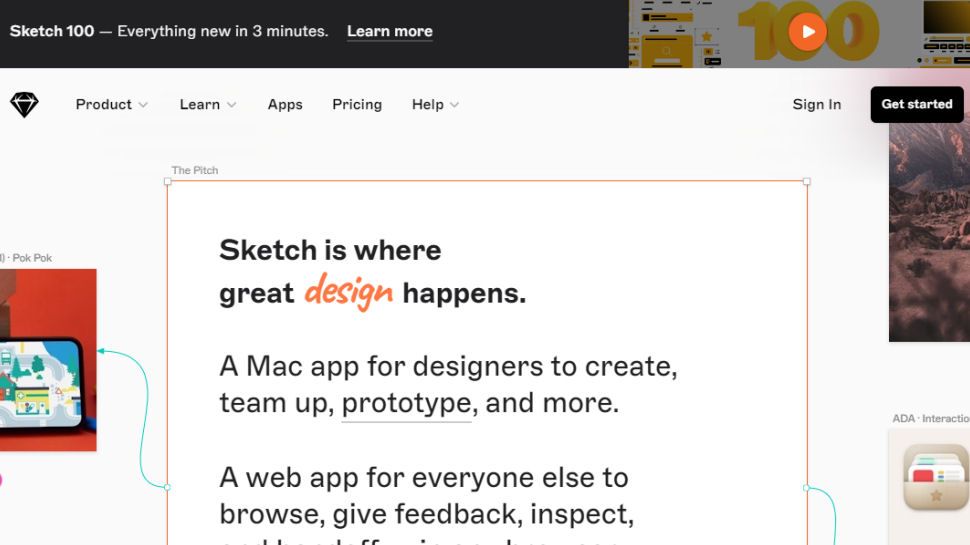Expand the Learn menu chevron
Viewport: 970px width, 545px height.
pyautogui.click(x=231, y=105)
